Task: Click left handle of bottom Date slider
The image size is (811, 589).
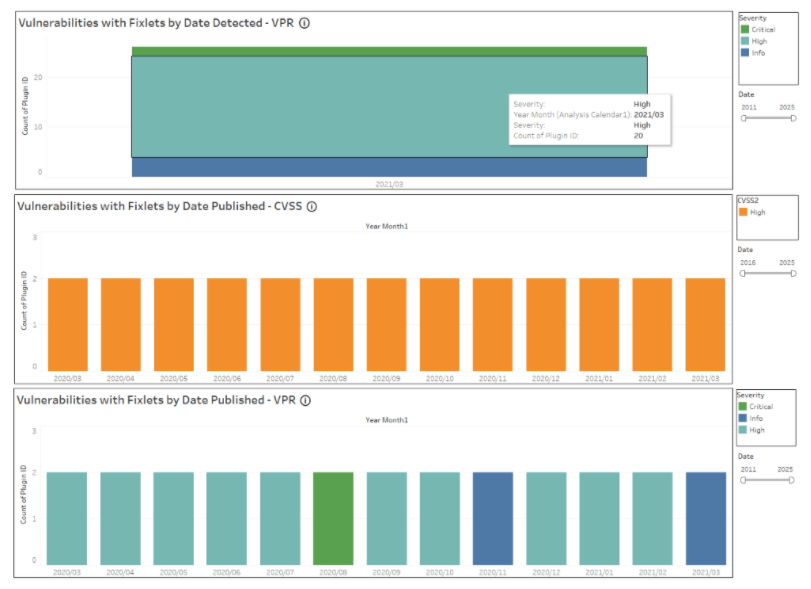Action: point(743,480)
